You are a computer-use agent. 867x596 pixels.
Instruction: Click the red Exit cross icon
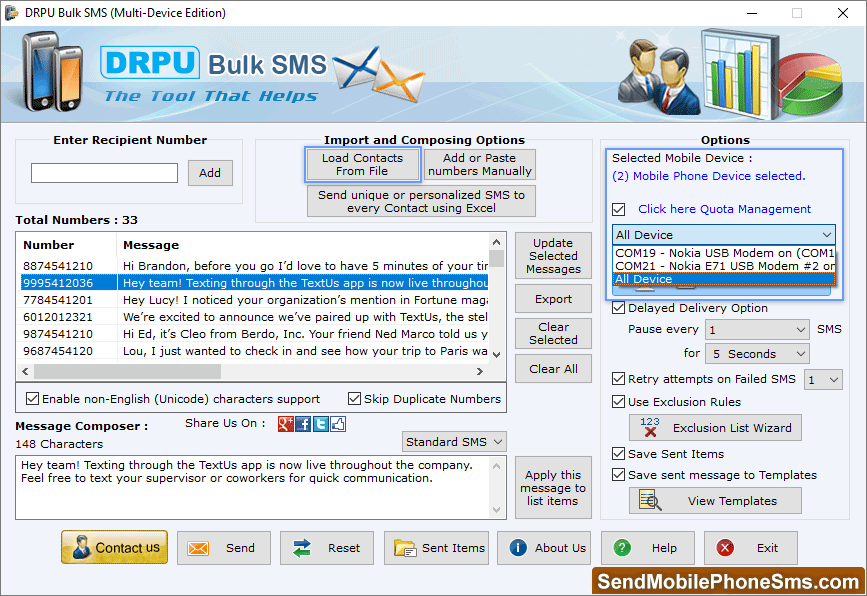point(725,548)
